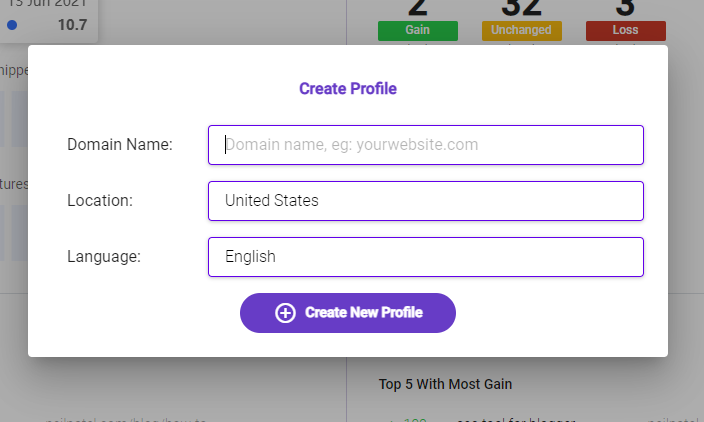Click the number 2 above Gain

pos(418,8)
